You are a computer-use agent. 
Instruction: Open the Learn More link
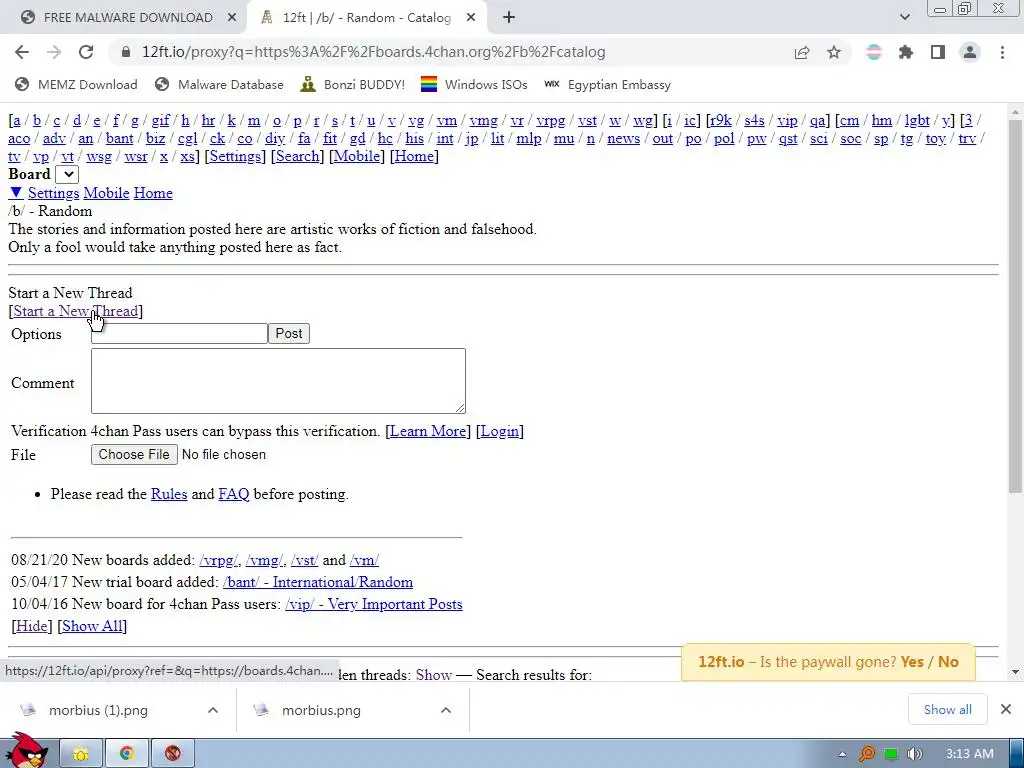428,431
